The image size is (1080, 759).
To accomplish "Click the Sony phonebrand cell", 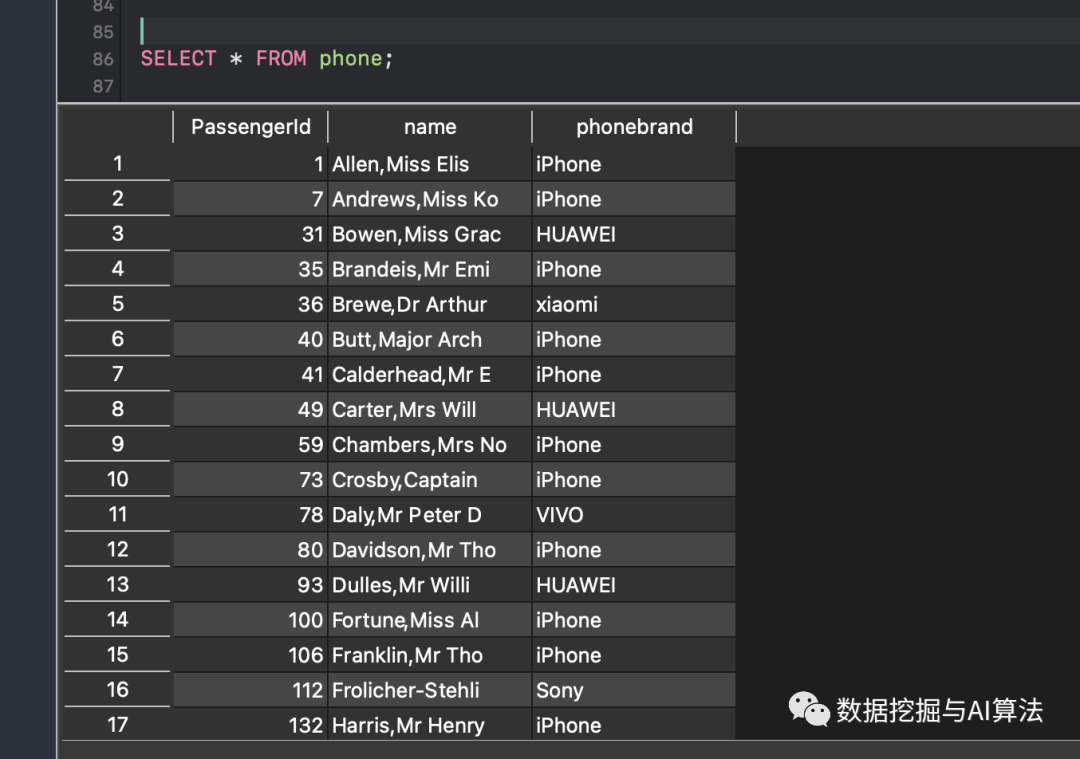I will click(x=634, y=691).
